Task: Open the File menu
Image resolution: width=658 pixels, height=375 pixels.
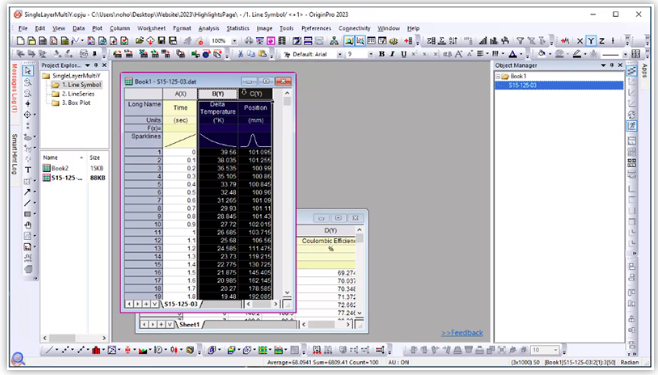Action: (x=23, y=28)
